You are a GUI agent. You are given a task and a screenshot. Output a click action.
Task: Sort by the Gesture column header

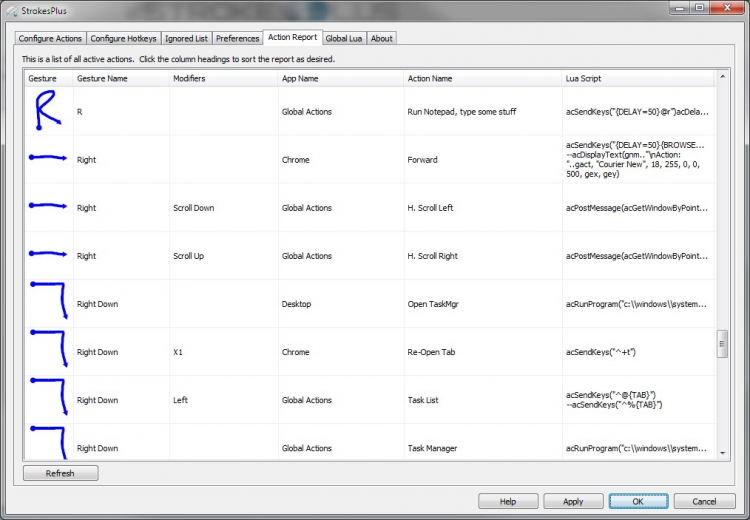(x=48, y=78)
